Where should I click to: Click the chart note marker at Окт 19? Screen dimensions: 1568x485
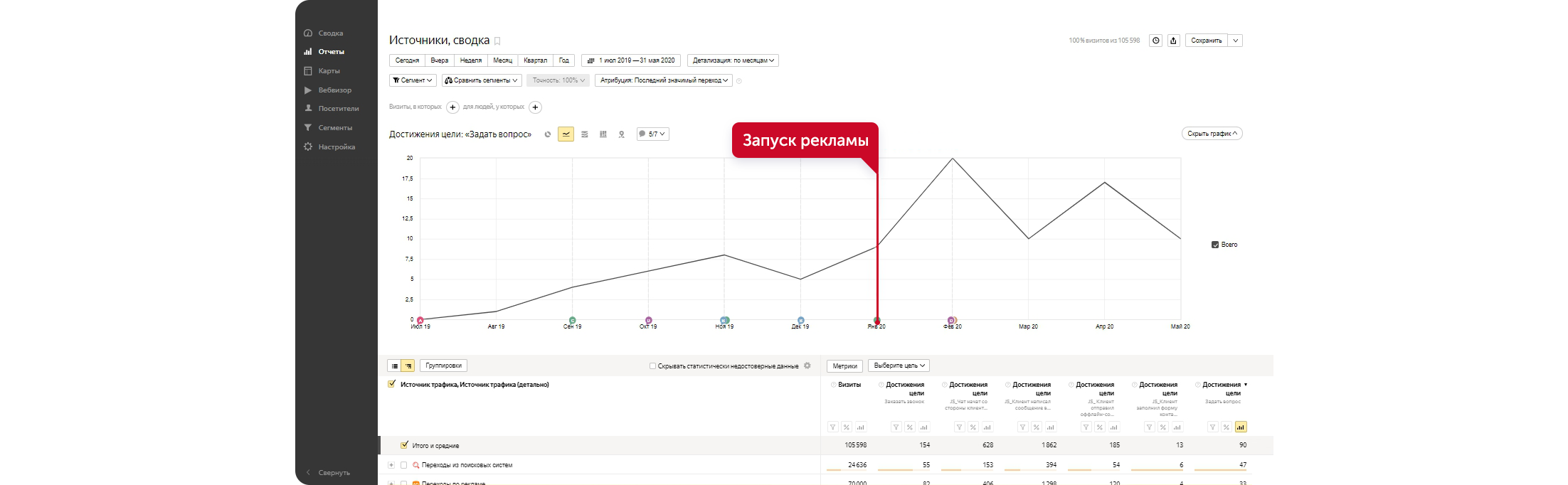pos(649,321)
